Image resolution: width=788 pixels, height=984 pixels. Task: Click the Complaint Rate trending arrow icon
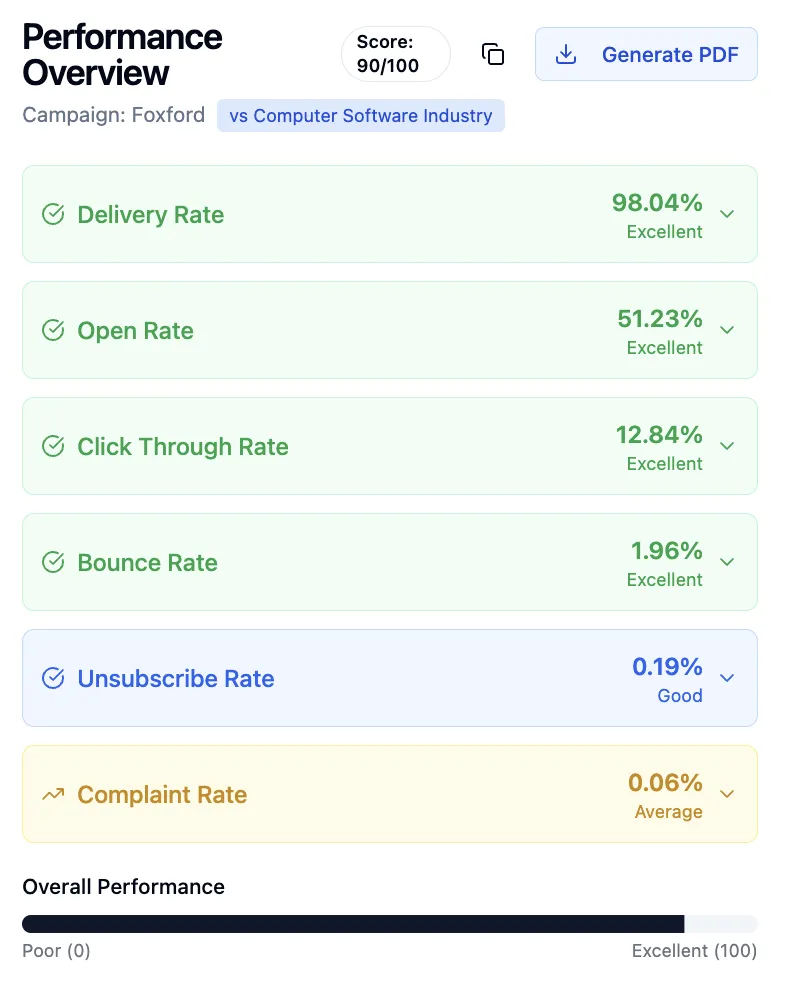(x=53, y=794)
